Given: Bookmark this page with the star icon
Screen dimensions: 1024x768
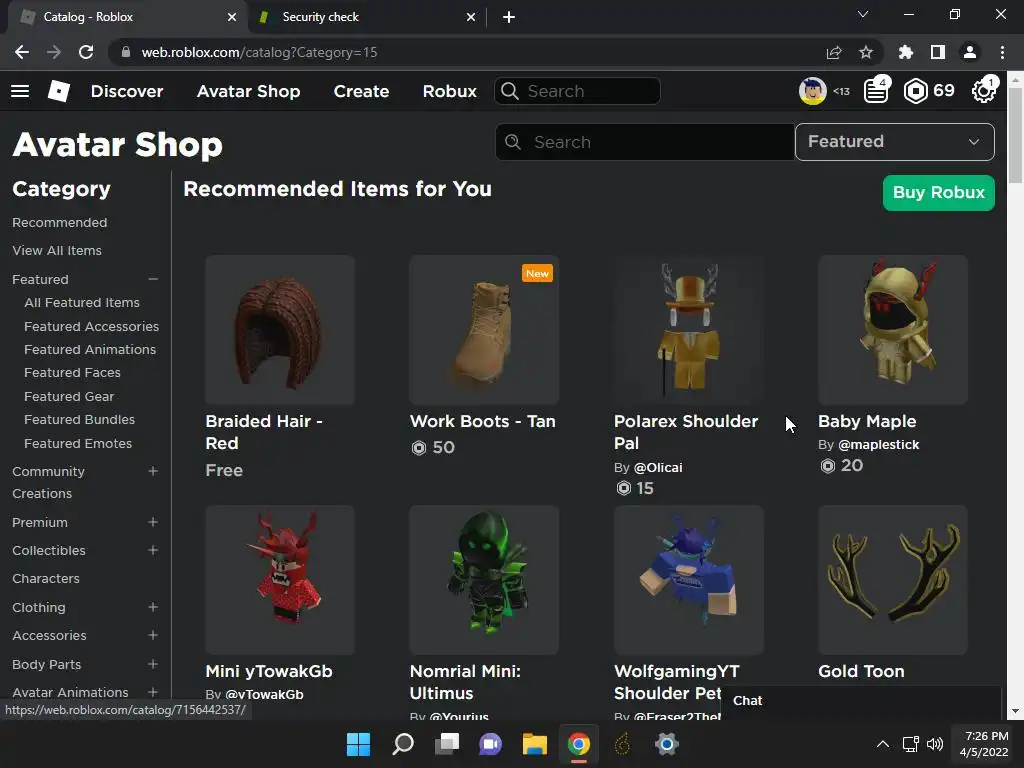Looking at the screenshot, I should pos(866,52).
